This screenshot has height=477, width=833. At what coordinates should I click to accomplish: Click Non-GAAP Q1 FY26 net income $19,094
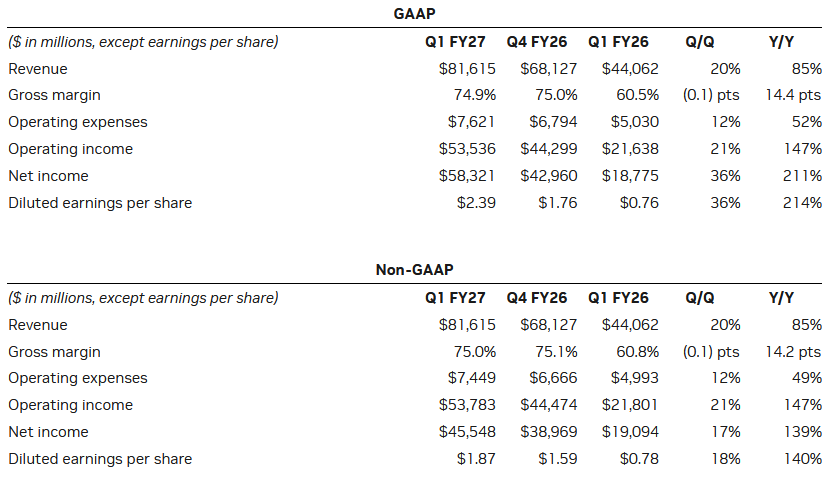coord(630,432)
